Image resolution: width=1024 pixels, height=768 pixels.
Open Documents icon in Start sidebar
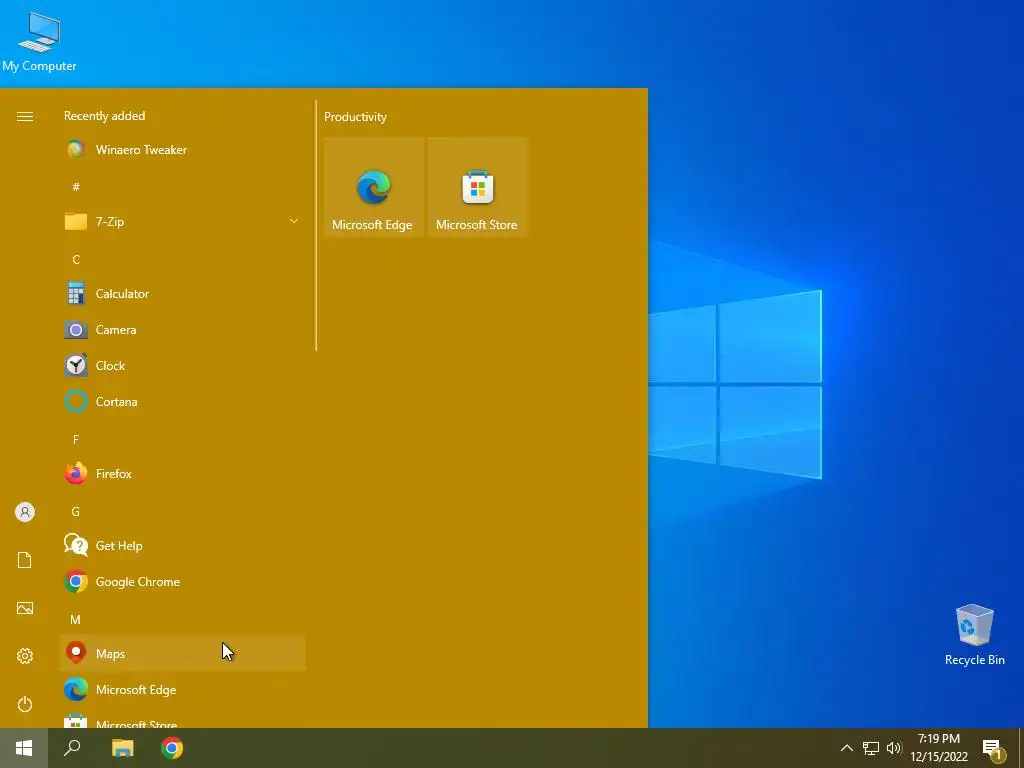tap(25, 560)
